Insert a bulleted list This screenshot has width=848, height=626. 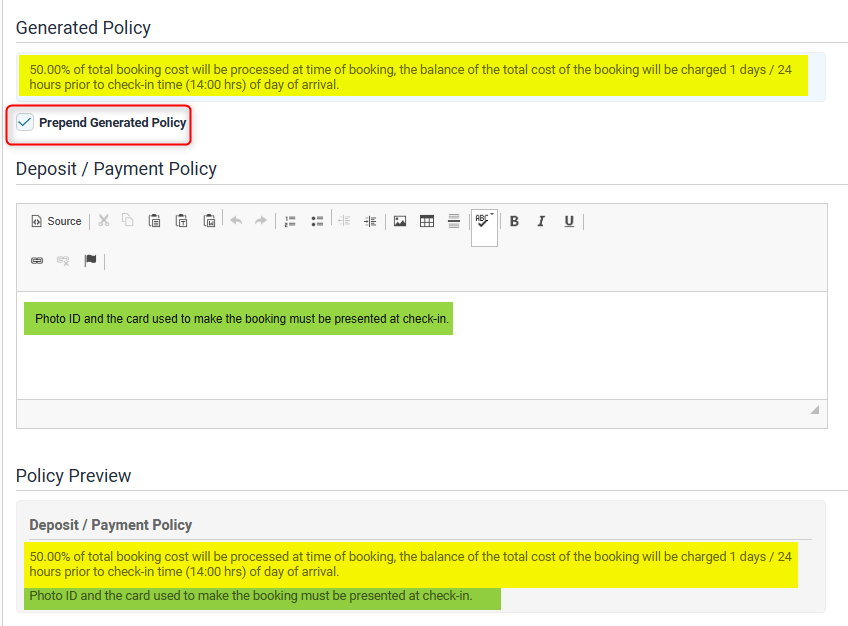[x=317, y=221]
